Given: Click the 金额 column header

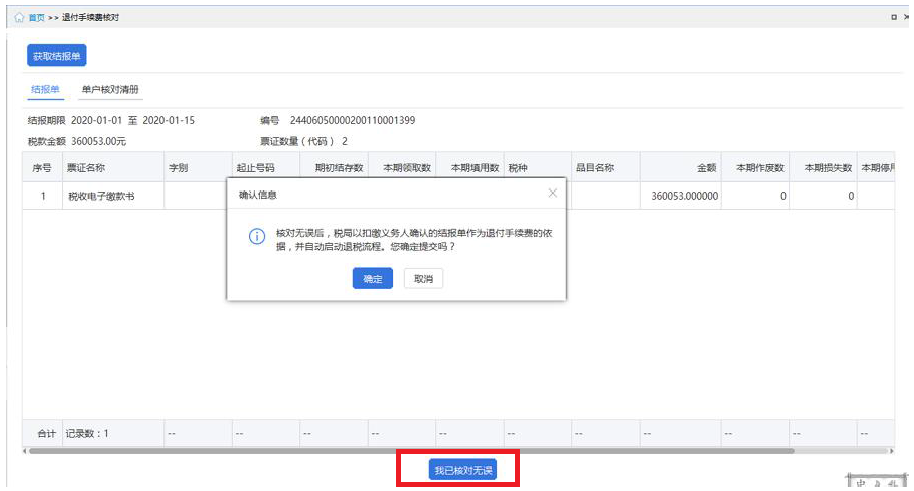Looking at the screenshot, I should tap(681, 167).
